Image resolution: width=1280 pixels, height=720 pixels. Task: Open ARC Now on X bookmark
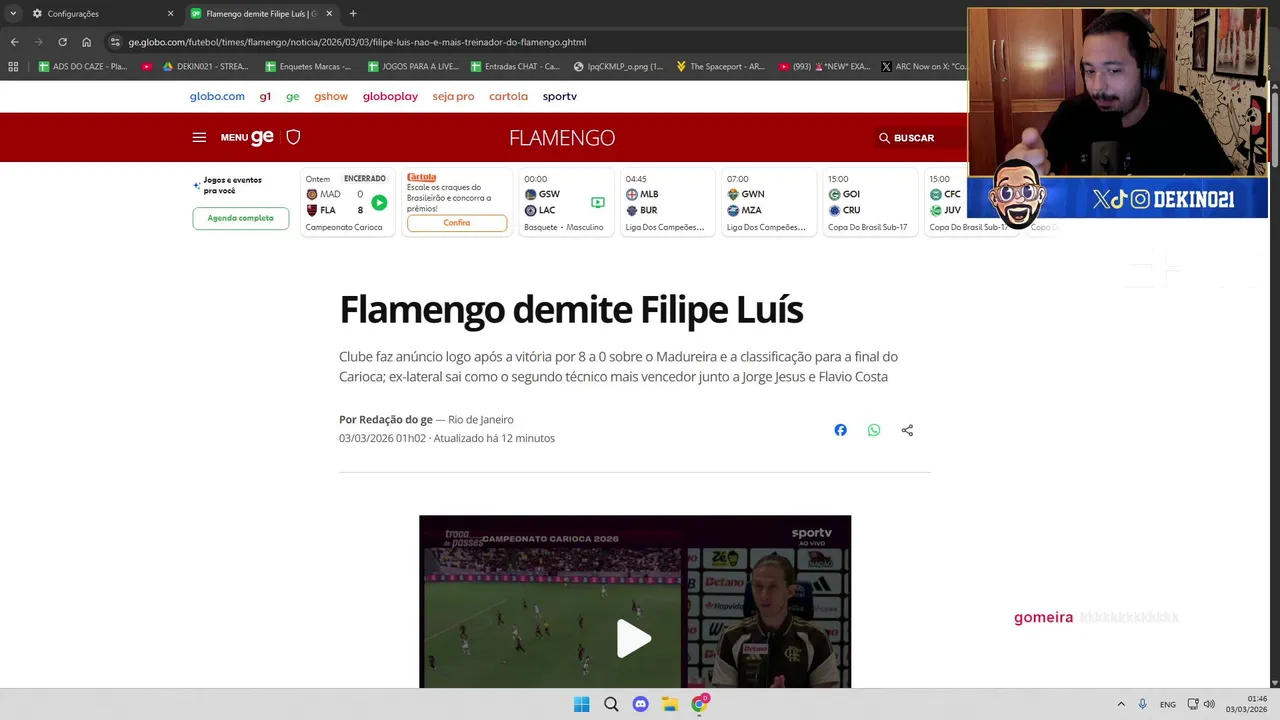click(x=923, y=67)
